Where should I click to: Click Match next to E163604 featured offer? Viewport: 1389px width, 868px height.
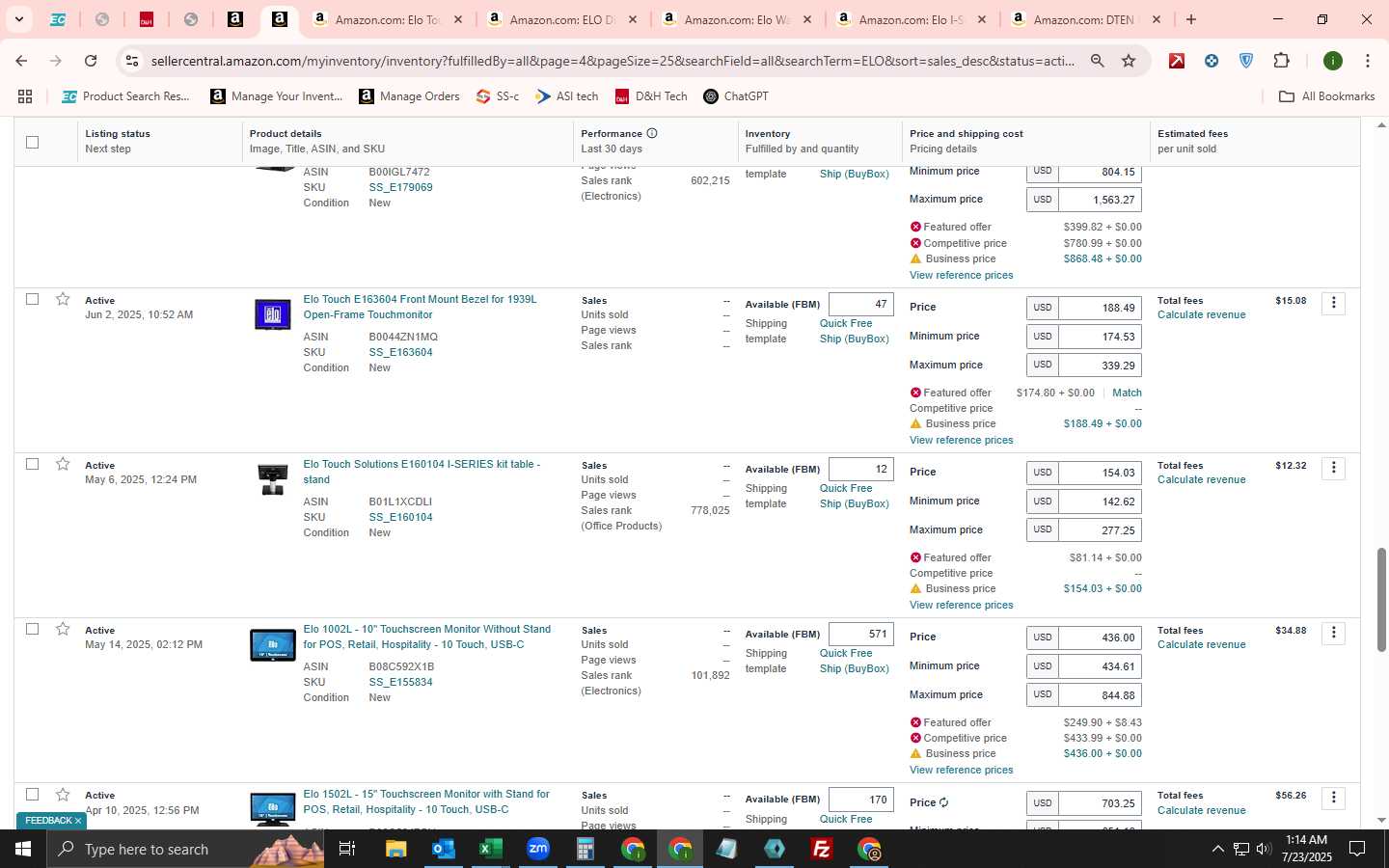tap(1127, 393)
